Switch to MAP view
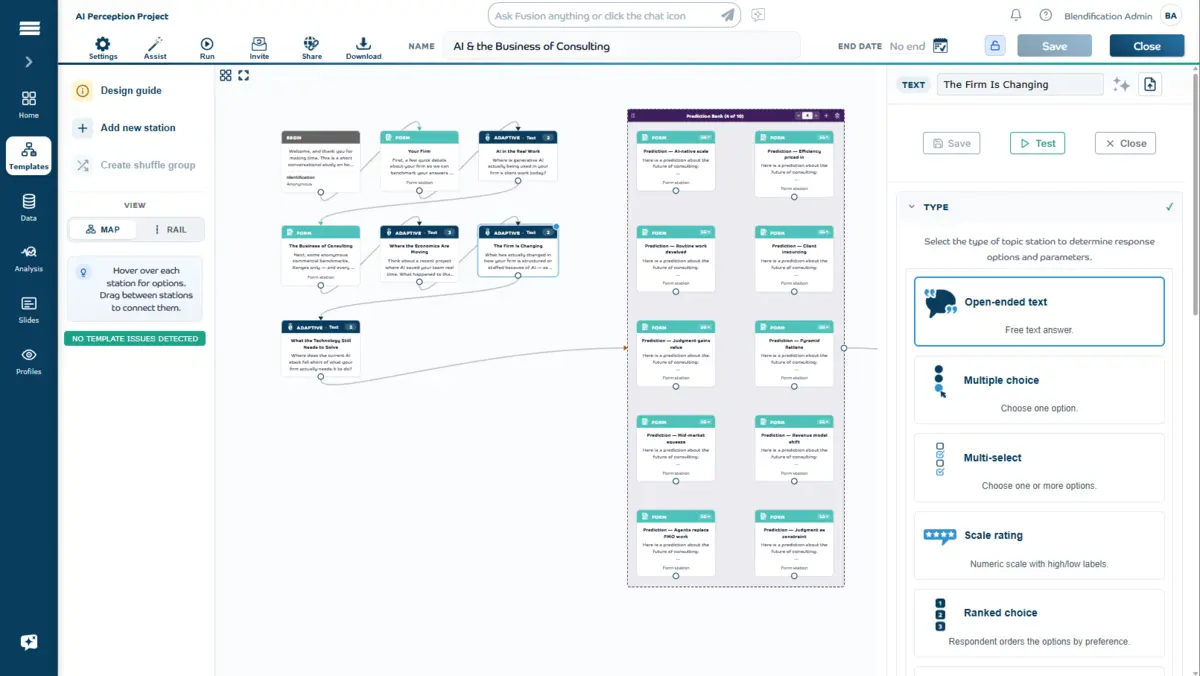 click(103, 229)
